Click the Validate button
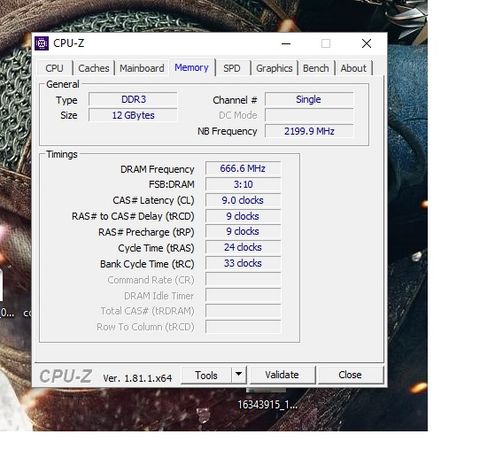Screen dimensions: 480x473 tap(282, 375)
